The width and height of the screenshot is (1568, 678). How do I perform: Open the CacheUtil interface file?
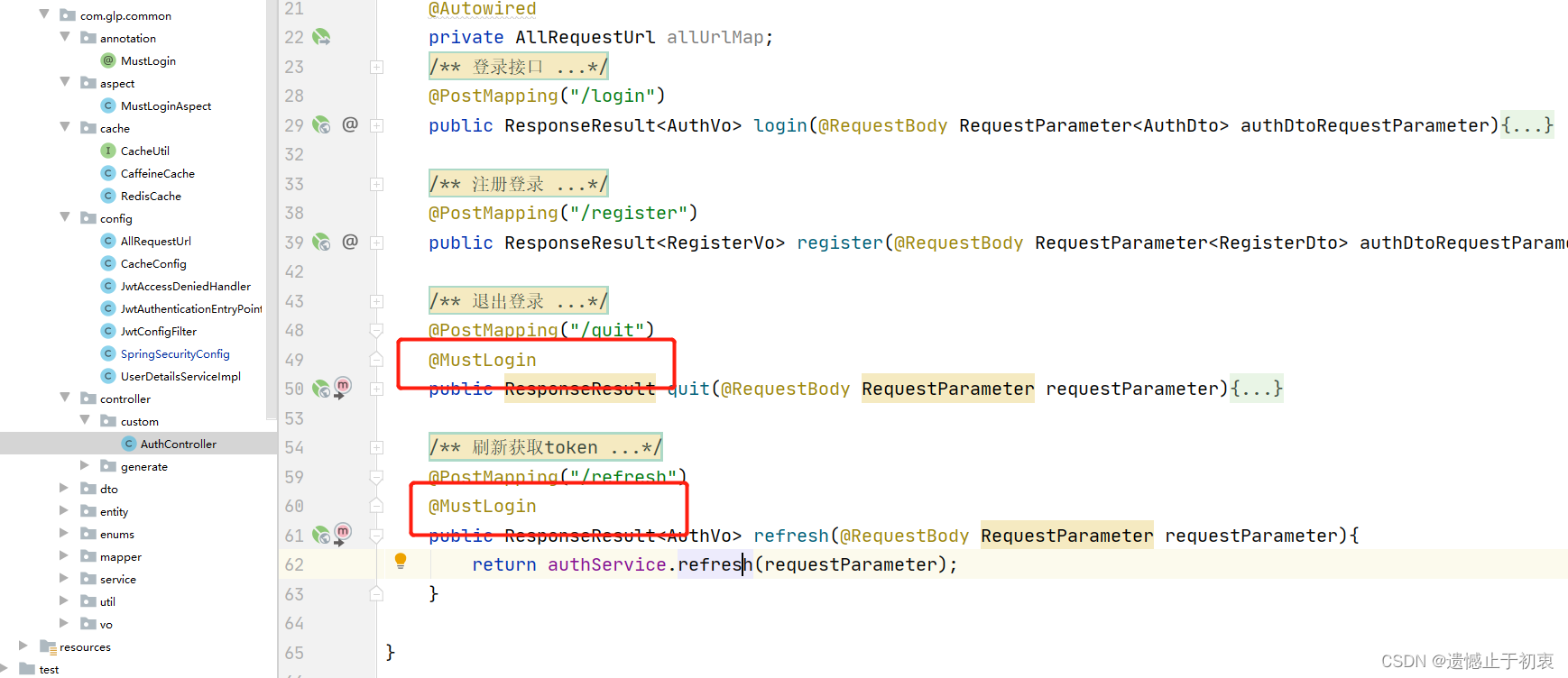pyautogui.click(x=145, y=151)
